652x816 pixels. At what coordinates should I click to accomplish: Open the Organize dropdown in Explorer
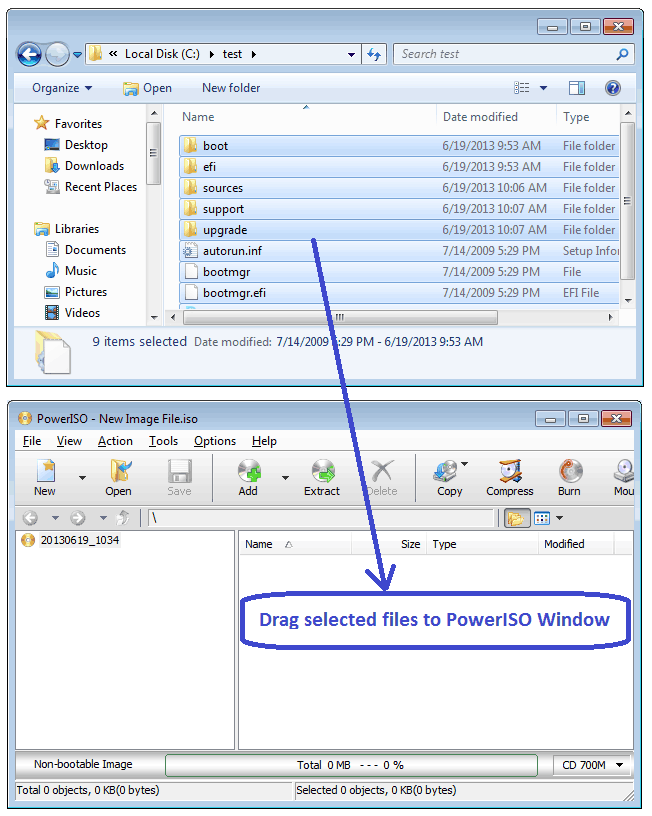pos(62,88)
